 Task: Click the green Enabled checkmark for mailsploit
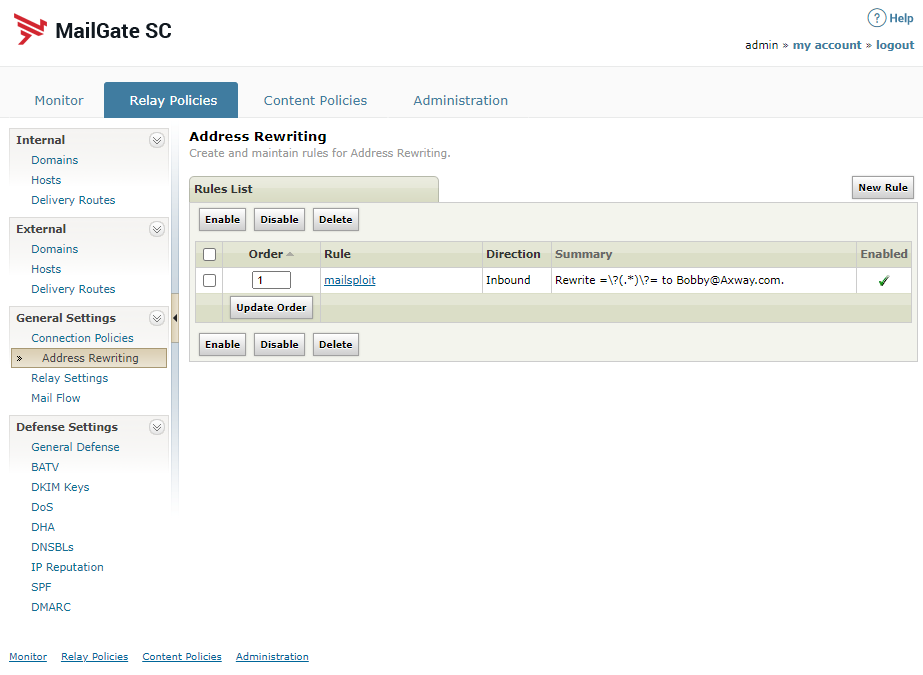pyautogui.click(x=883, y=281)
